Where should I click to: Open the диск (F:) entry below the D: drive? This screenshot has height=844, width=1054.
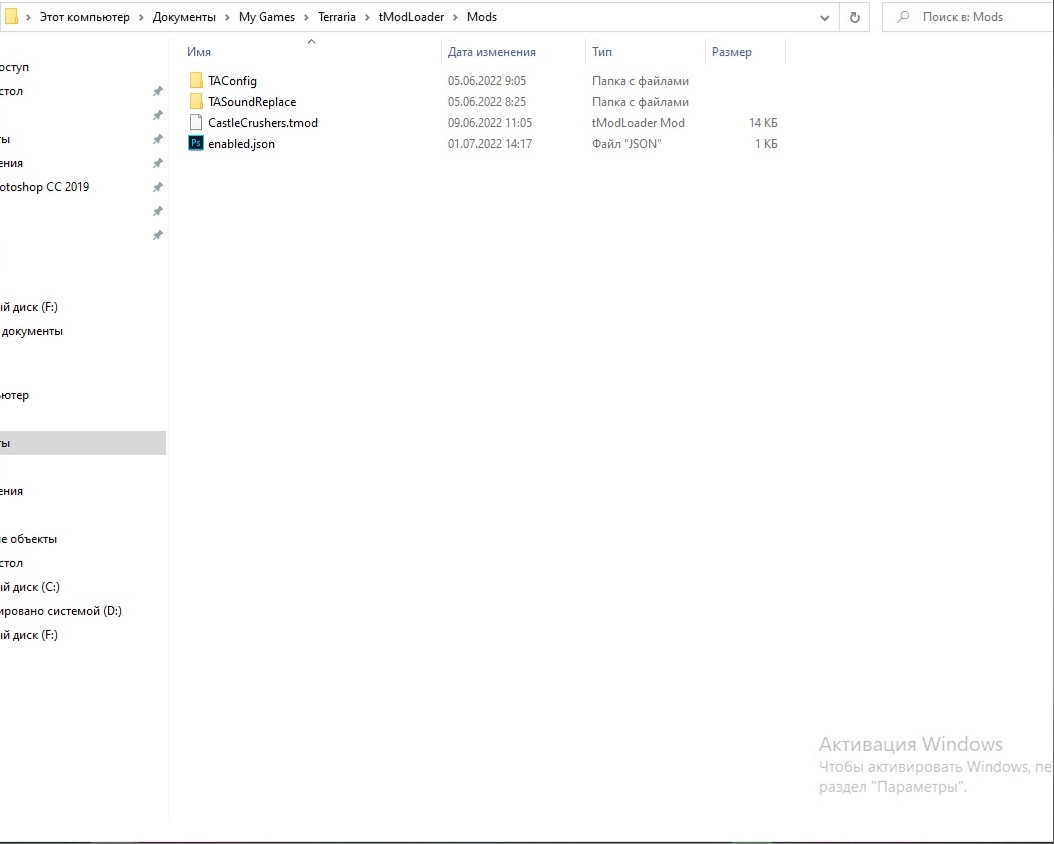pyautogui.click(x=29, y=634)
